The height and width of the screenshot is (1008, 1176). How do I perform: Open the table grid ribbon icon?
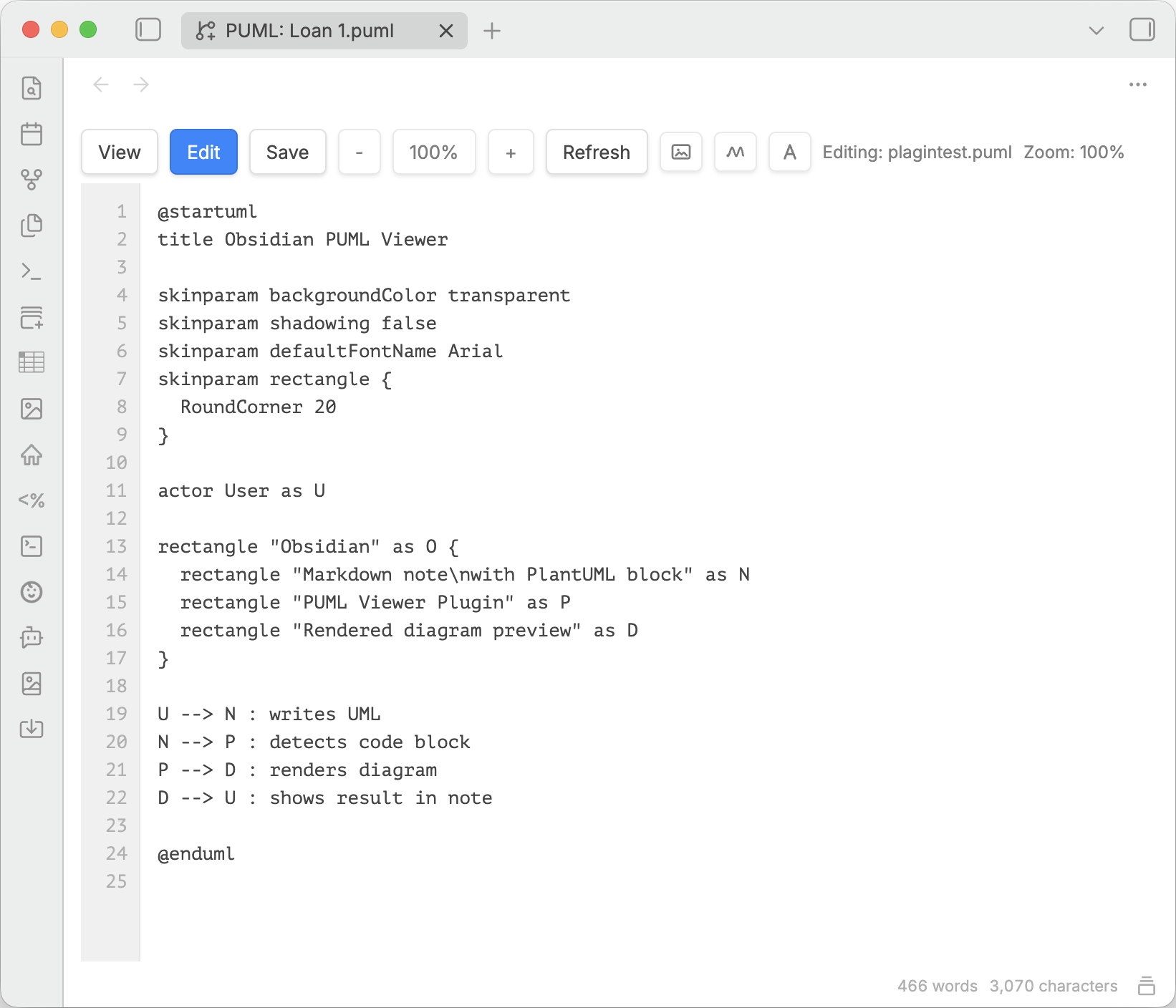(32, 363)
